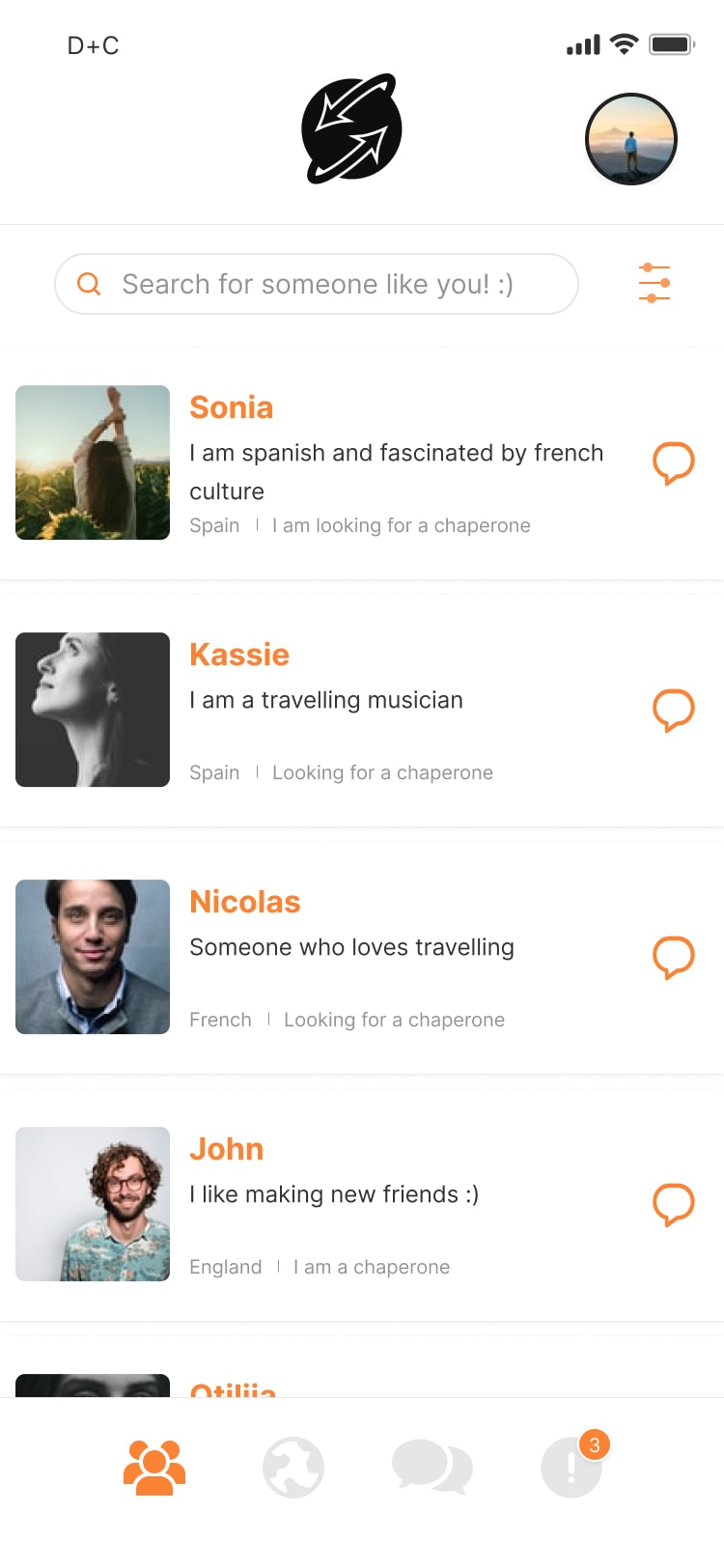The image size is (724, 1568).
Task: Tap the chat bubble beside John
Action: tap(674, 1205)
